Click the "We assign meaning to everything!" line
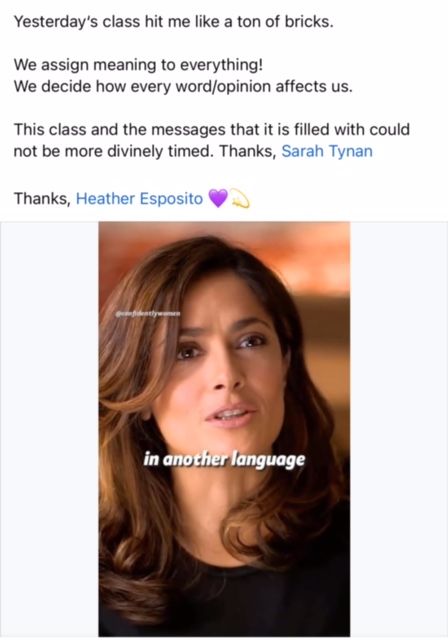 (138, 65)
